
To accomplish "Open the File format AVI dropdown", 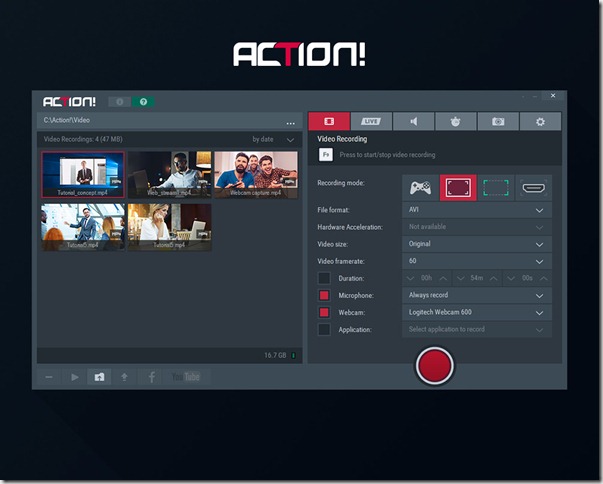I will [x=477, y=210].
